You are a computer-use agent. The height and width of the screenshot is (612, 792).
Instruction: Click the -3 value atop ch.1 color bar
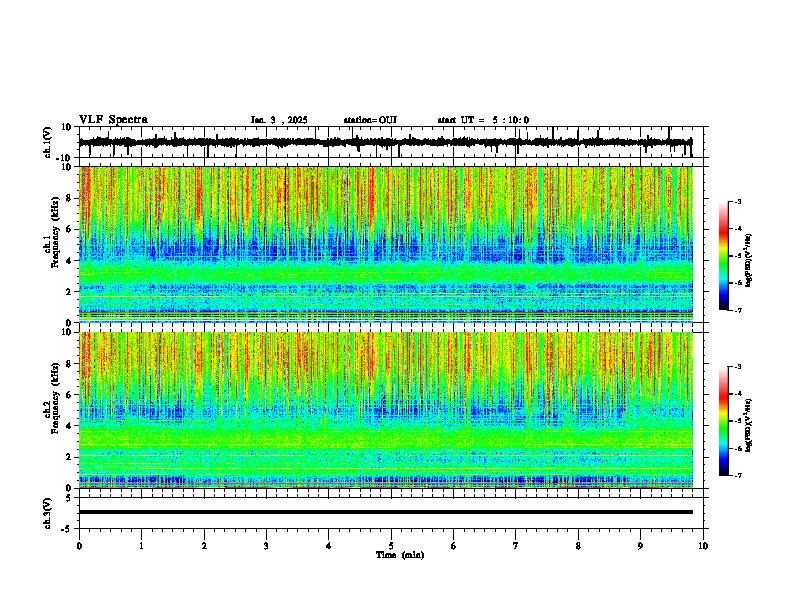pyautogui.click(x=737, y=201)
